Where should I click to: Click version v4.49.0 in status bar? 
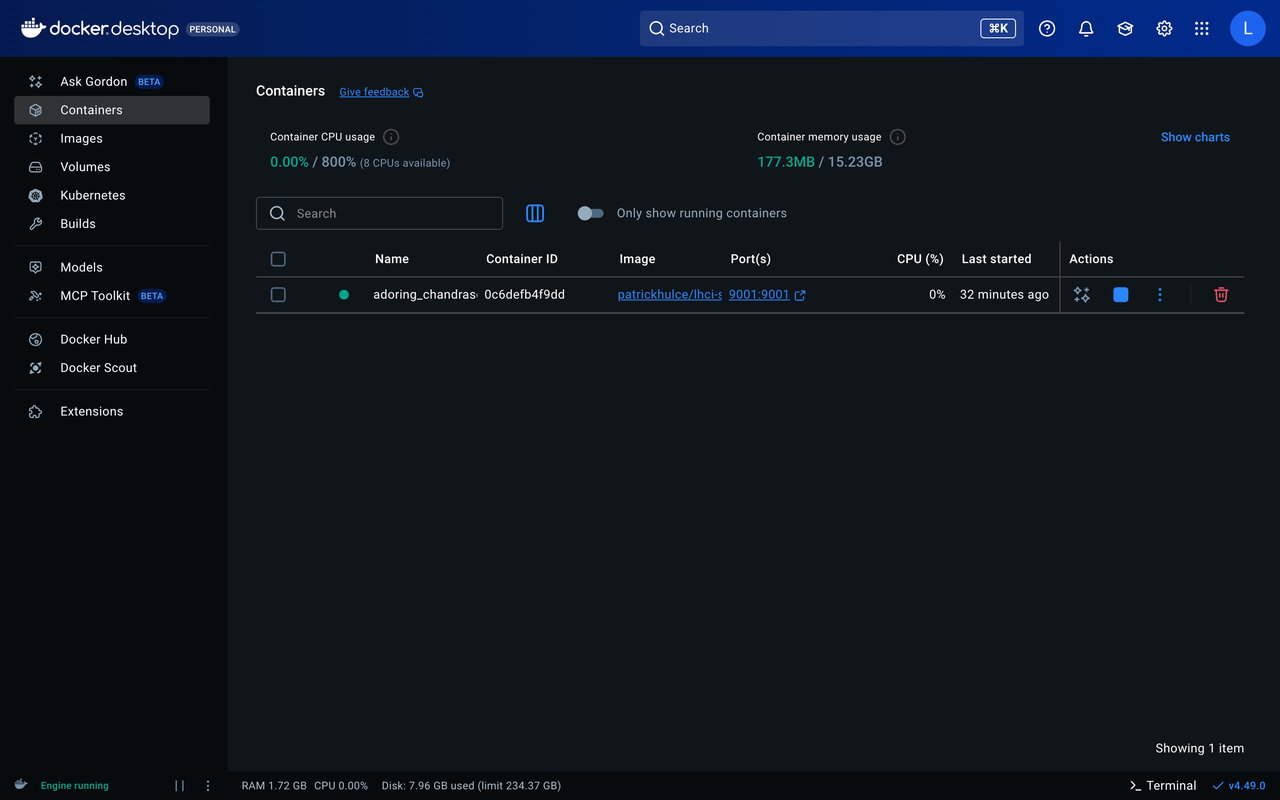tap(1239, 786)
